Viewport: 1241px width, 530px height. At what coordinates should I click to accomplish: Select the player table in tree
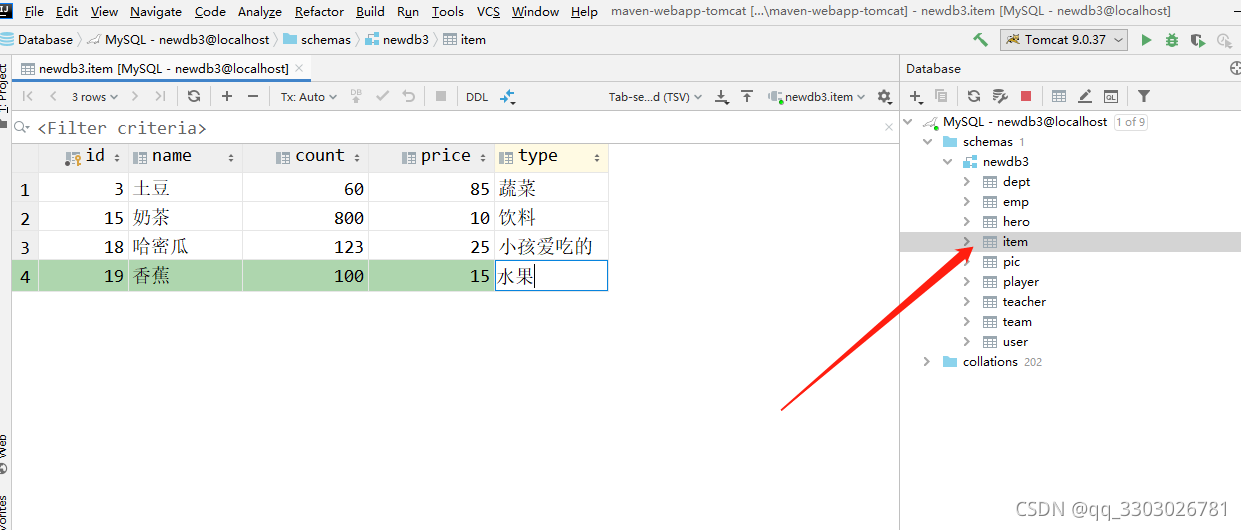point(1021,282)
